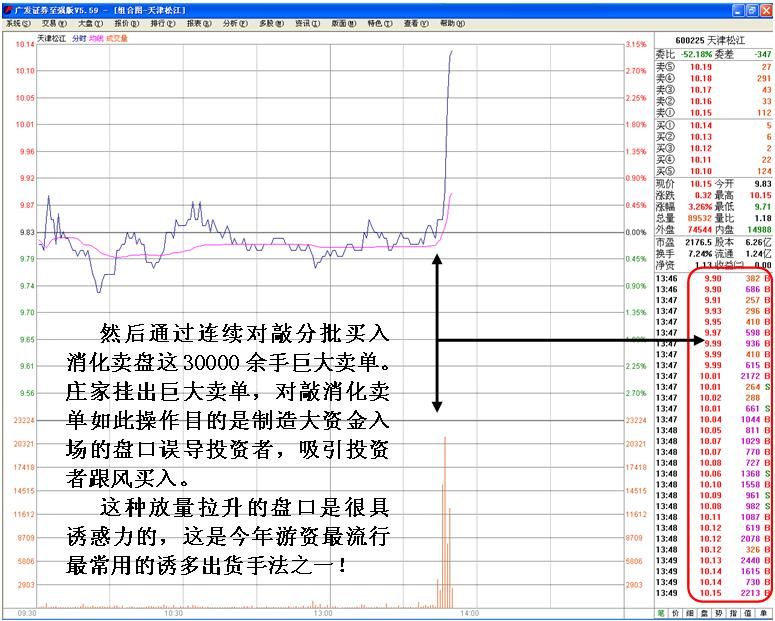Open the 分析 menu

point(235,23)
